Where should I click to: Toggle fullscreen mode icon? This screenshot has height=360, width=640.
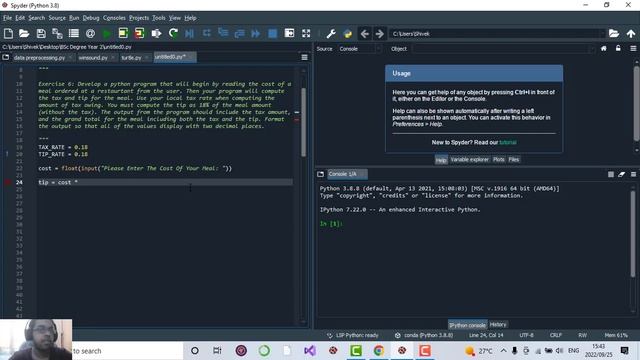pyautogui.click(x=306, y=33)
